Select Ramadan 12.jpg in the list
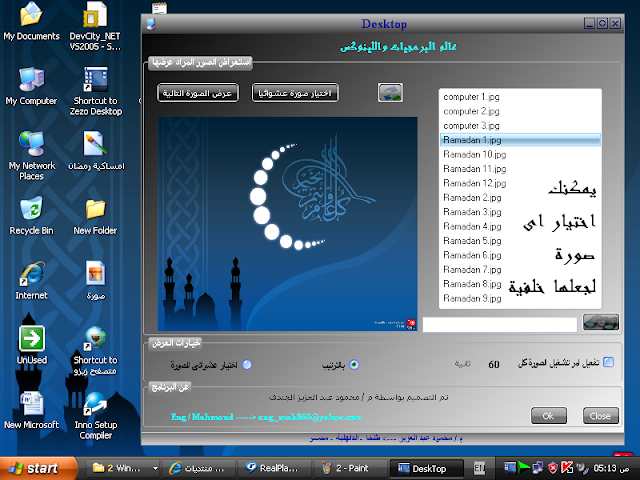This screenshot has height=480, width=640. pyautogui.click(x=520, y=183)
